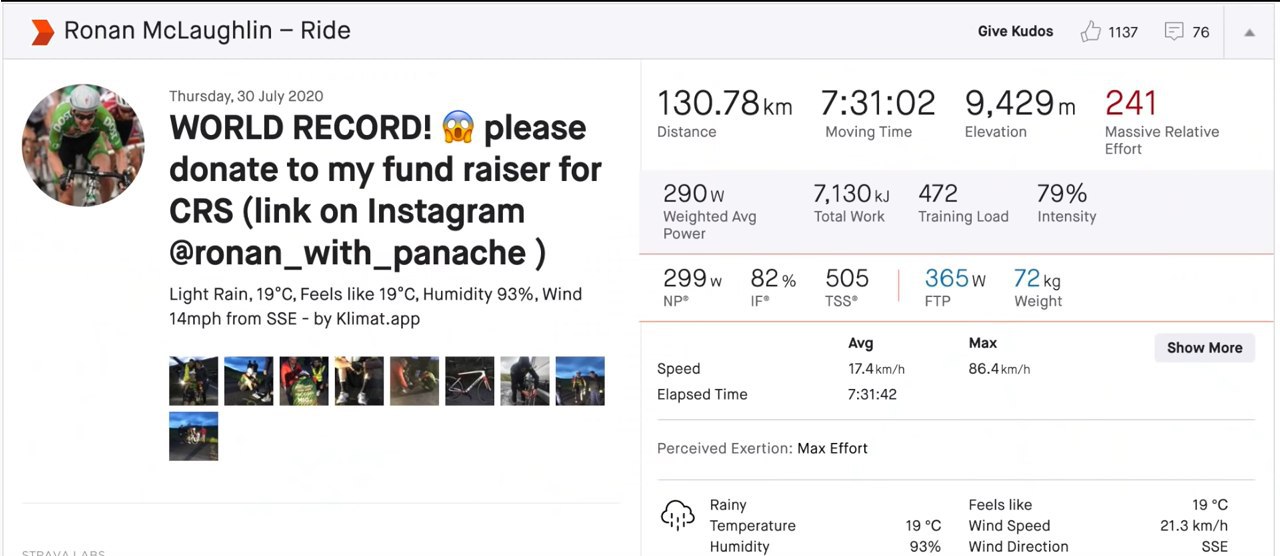Click Give Kudos button

(x=1015, y=31)
